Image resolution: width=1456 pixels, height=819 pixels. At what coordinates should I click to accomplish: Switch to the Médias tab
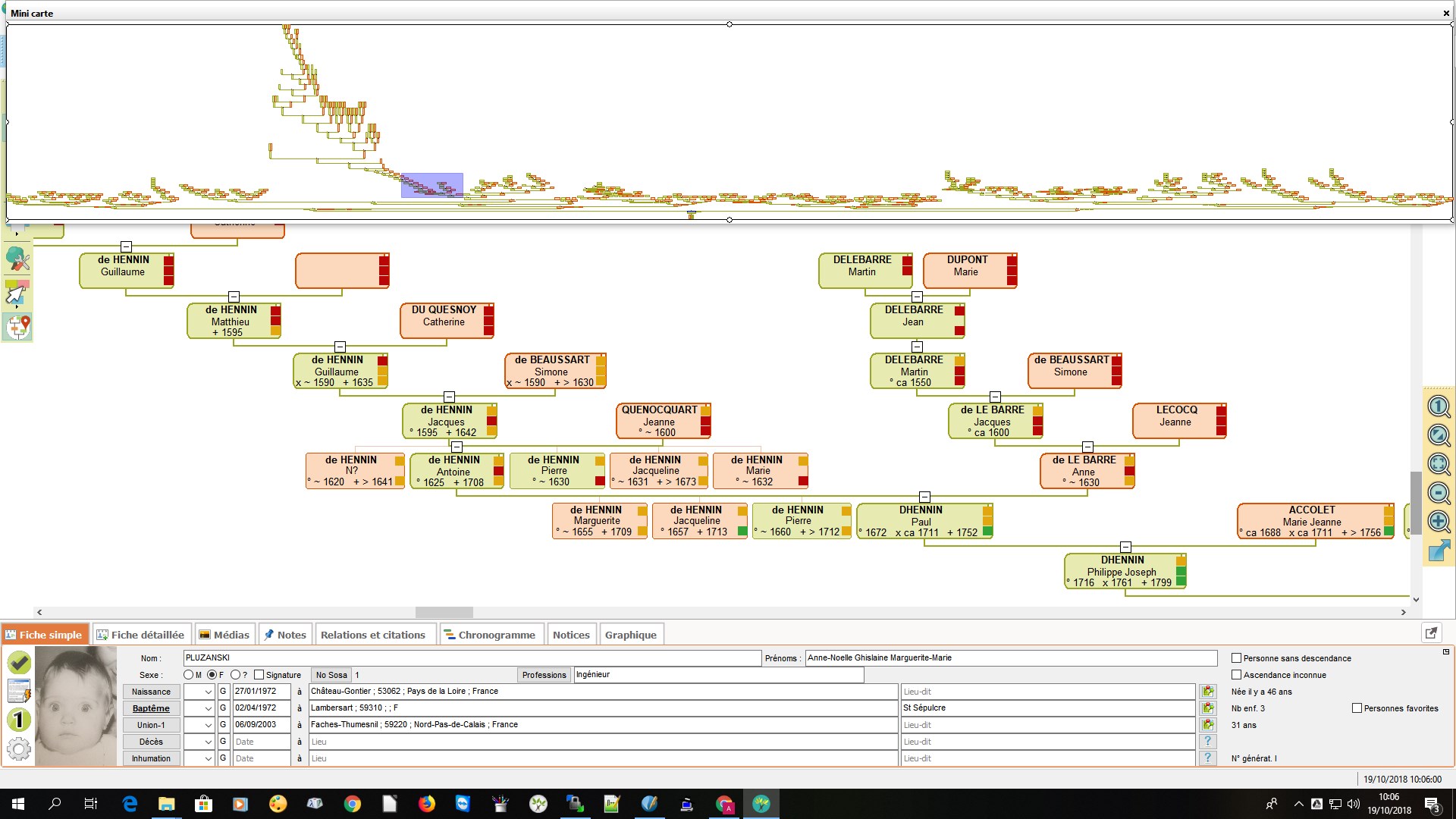(224, 635)
